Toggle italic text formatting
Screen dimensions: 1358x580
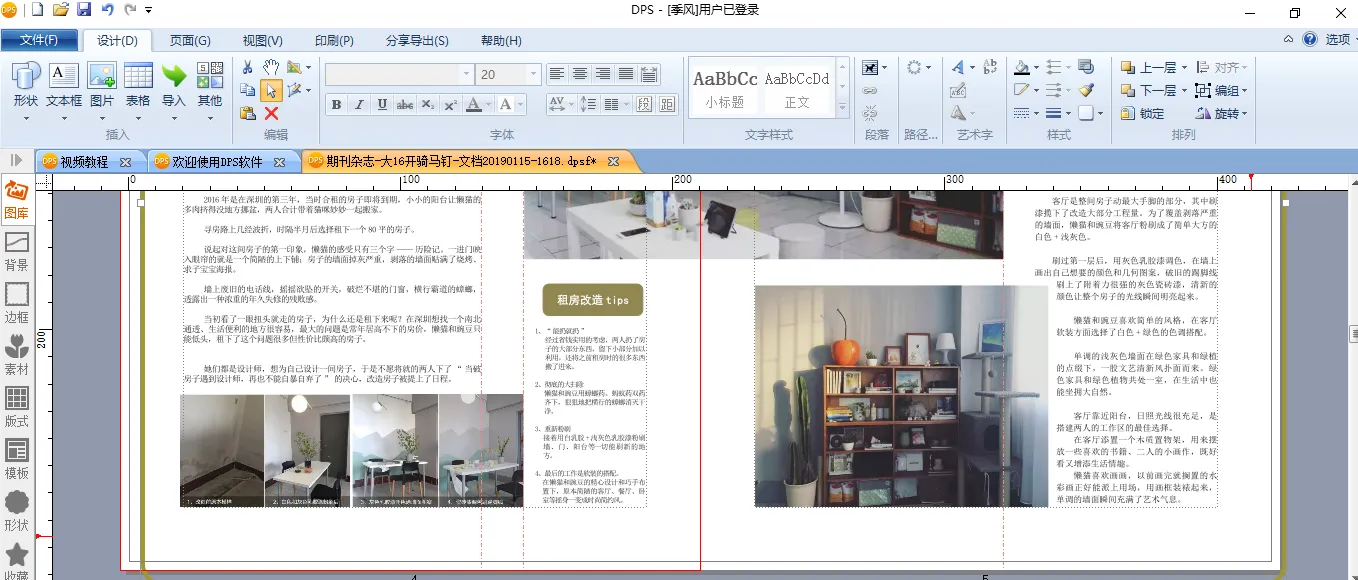[359, 105]
